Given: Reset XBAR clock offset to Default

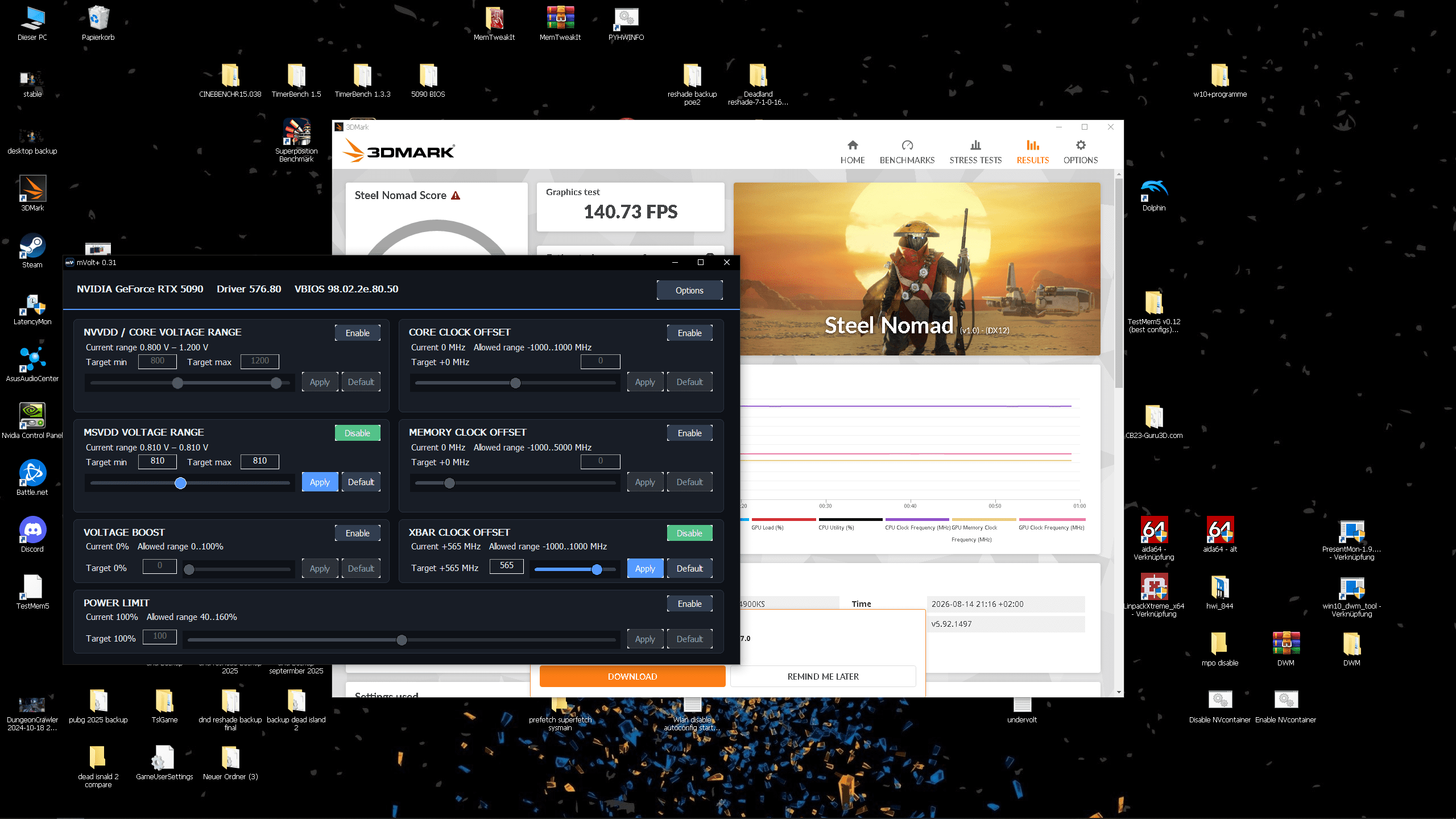Looking at the screenshot, I should coord(689,568).
